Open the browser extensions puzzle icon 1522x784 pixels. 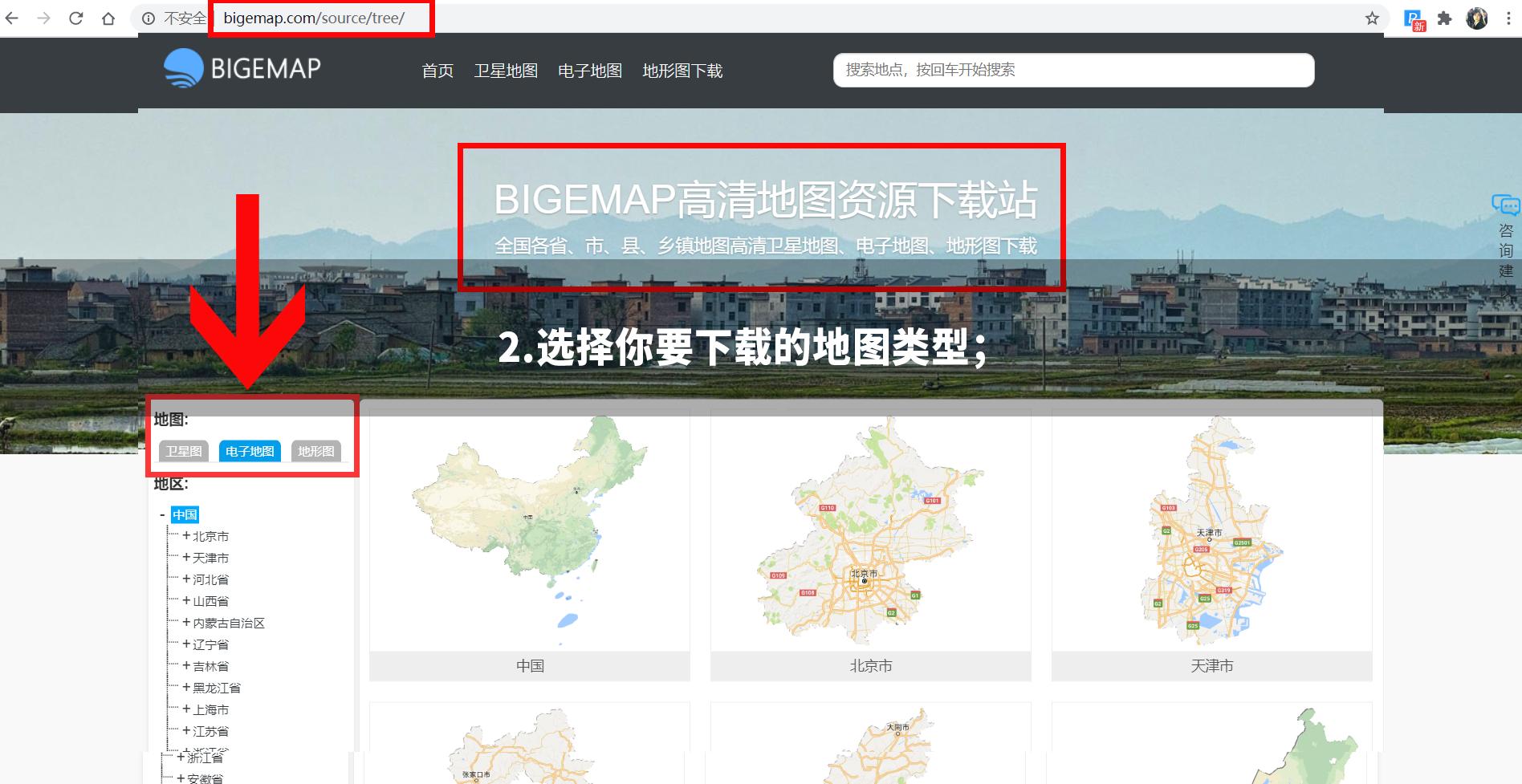point(1444,17)
